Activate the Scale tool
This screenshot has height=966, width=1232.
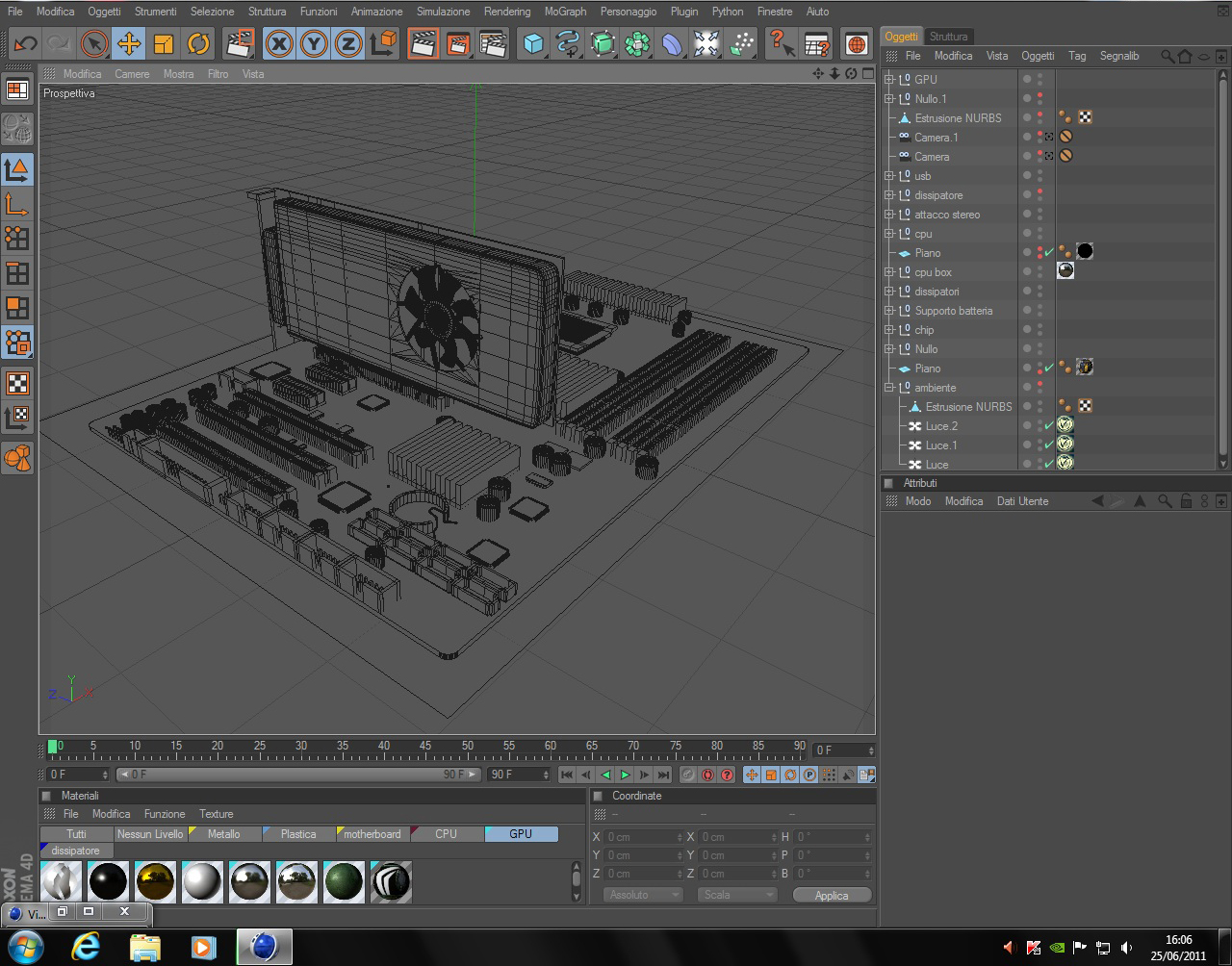(x=164, y=43)
